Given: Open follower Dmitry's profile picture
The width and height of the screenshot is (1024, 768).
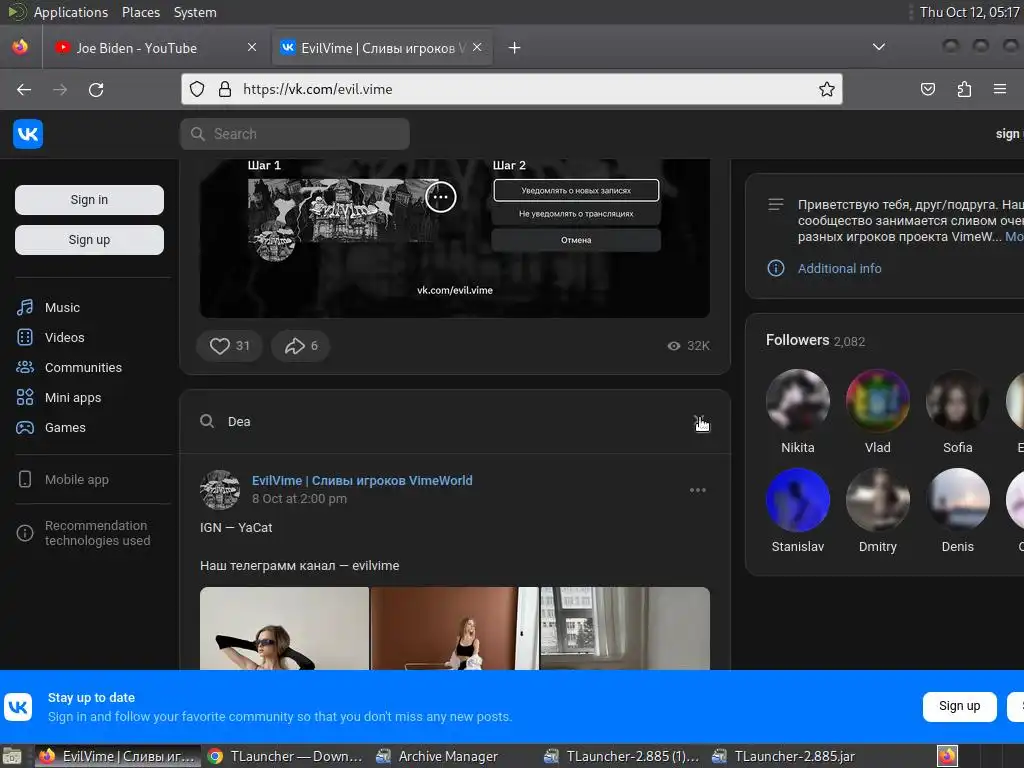Looking at the screenshot, I should (x=878, y=500).
